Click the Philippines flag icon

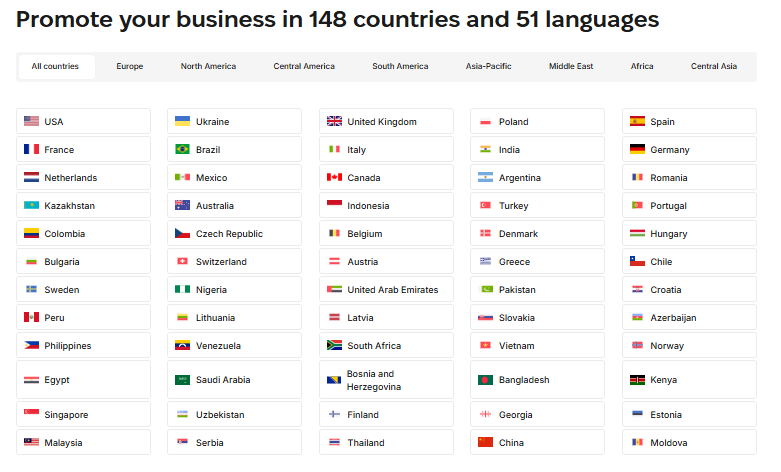[31, 345]
